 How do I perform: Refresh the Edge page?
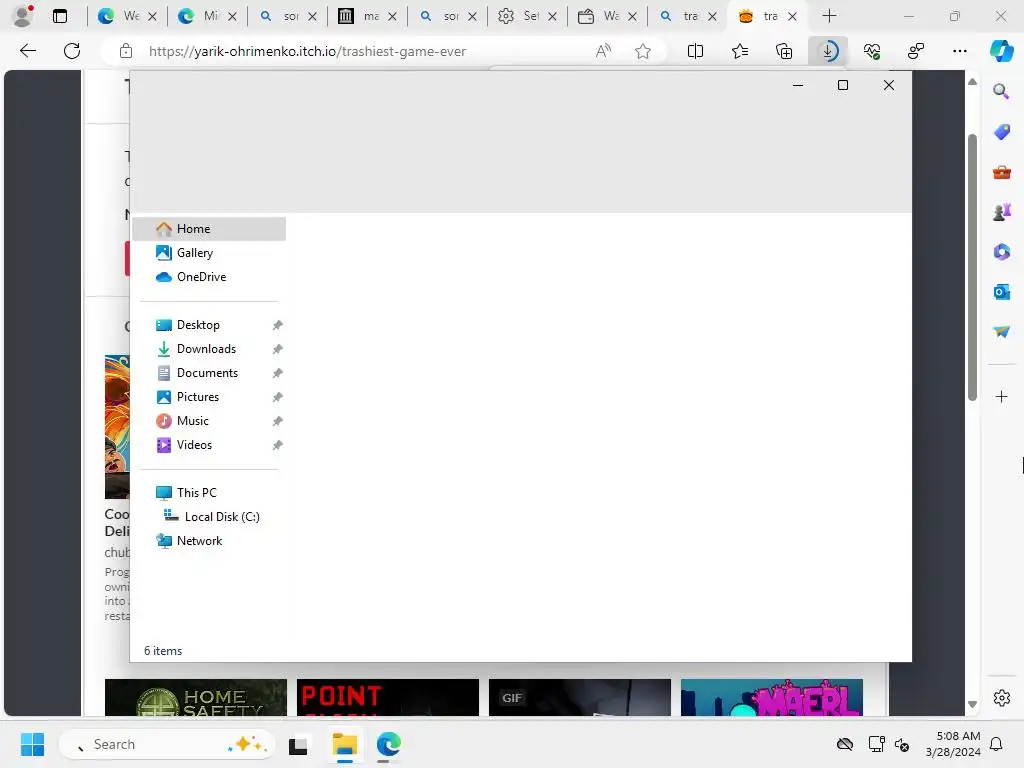pos(72,51)
